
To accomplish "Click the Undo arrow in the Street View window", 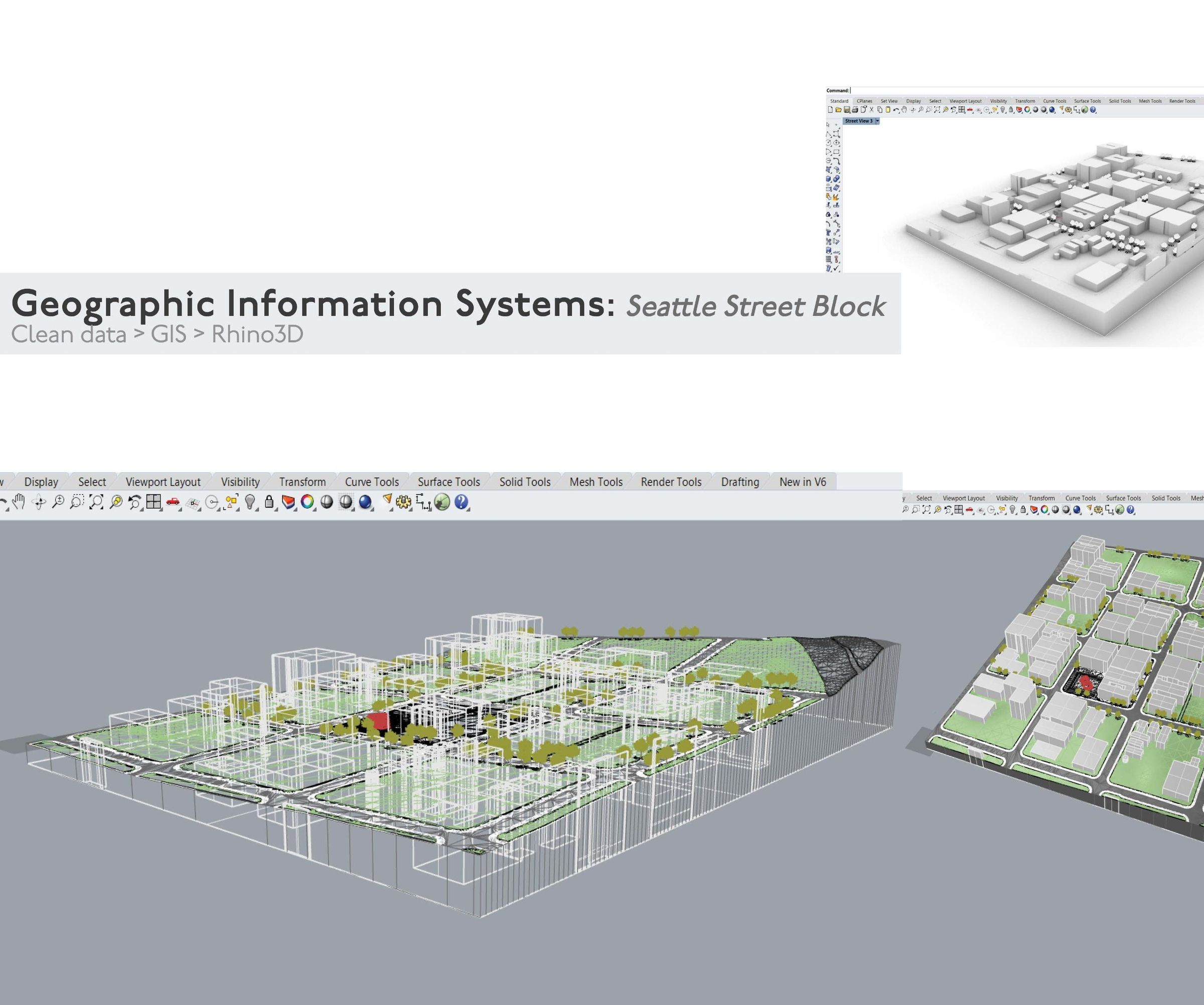I will 896,109.
